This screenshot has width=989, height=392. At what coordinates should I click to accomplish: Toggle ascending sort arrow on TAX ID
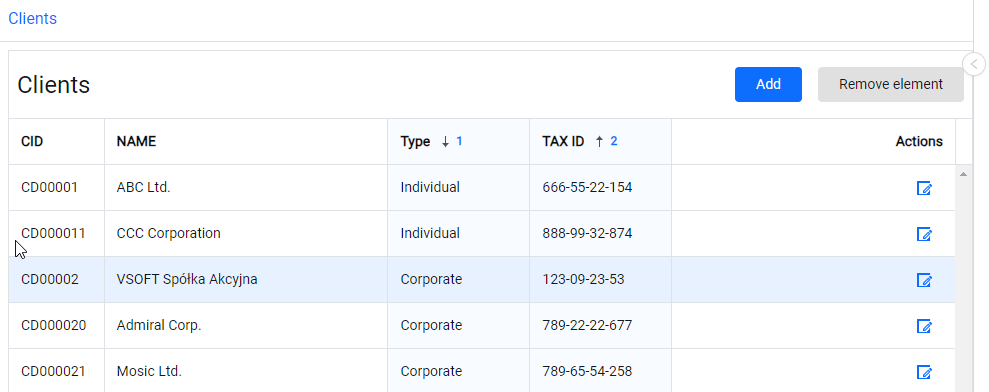[599, 142]
